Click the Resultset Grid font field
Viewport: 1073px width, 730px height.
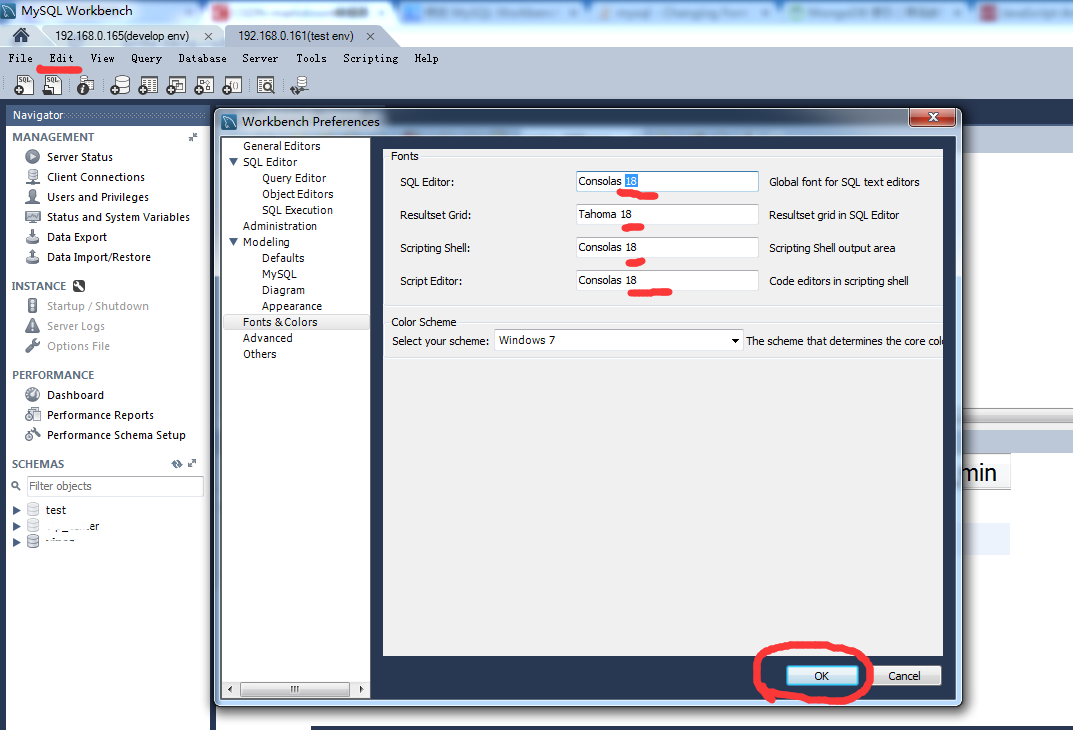tap(667, 214)
